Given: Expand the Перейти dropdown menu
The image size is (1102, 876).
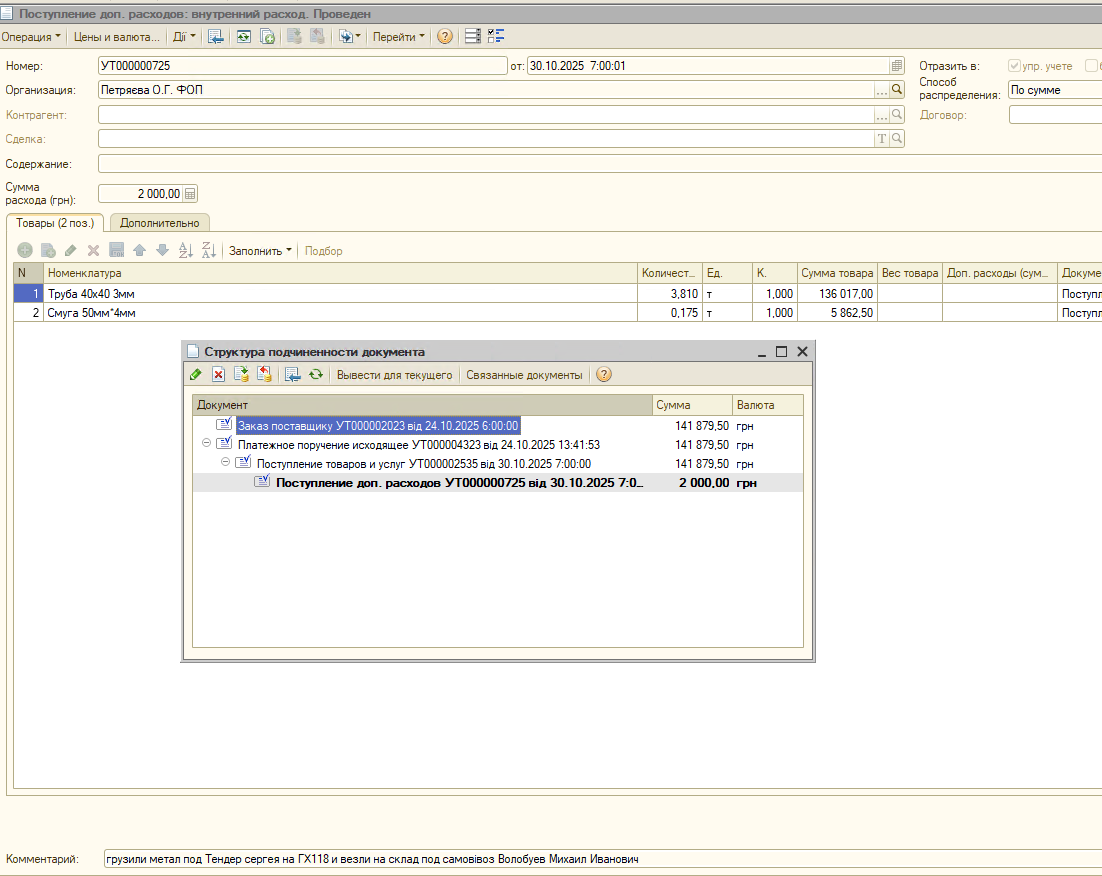Looking at the screenshot, I should pos(398,37).
